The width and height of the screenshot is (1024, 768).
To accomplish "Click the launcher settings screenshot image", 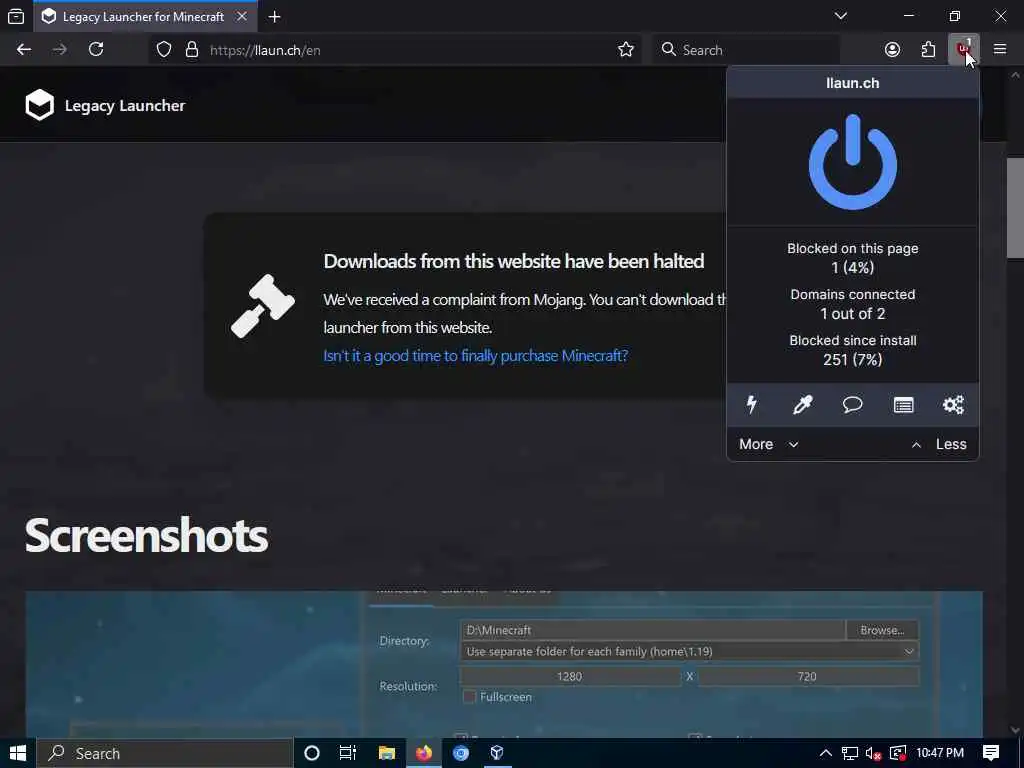I will click(x=504, y=664).
